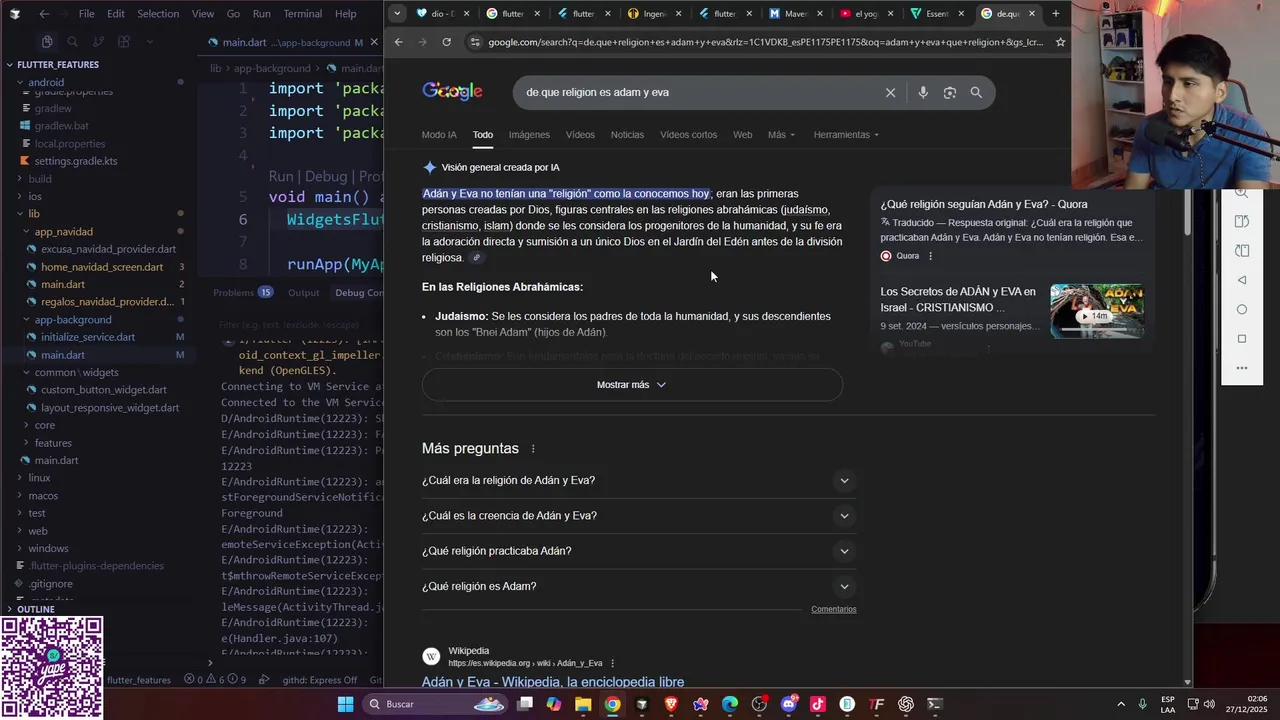
Task: Switch to the Noticias search tab
Action: pyautogui.click(x=627, y=135)
